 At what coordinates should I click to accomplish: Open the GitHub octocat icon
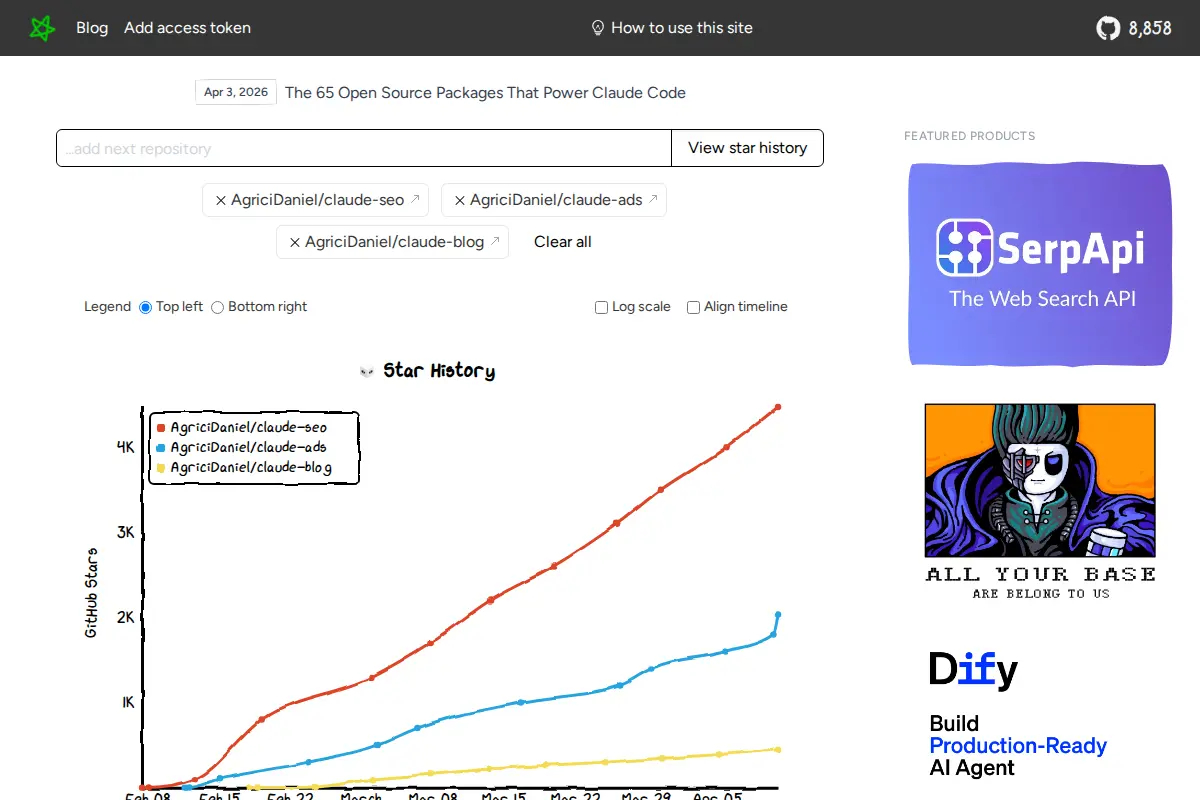click(x=1107, y=28)
